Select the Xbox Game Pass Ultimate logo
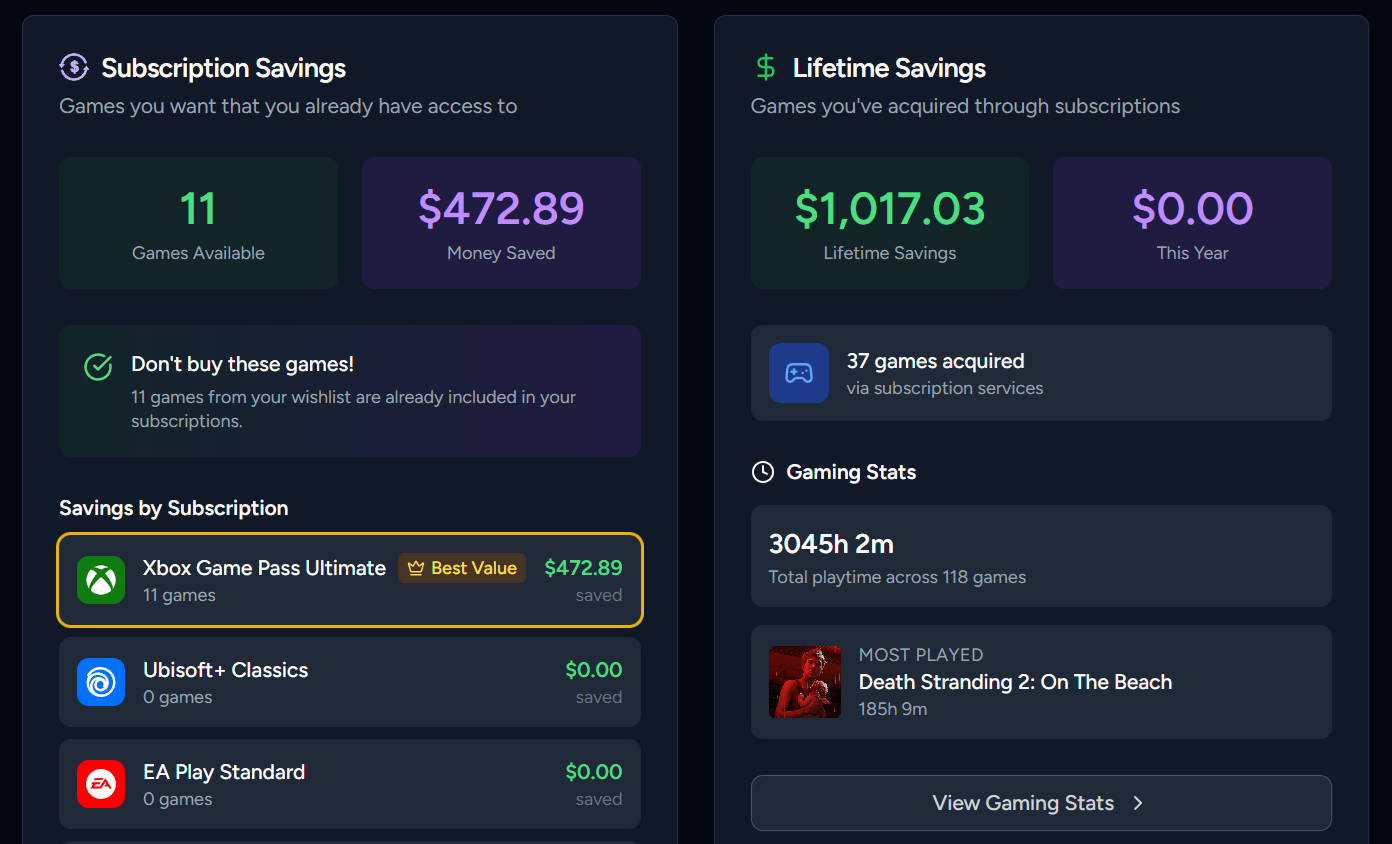The image size is (1392, 844). click(x=100, y=580)
